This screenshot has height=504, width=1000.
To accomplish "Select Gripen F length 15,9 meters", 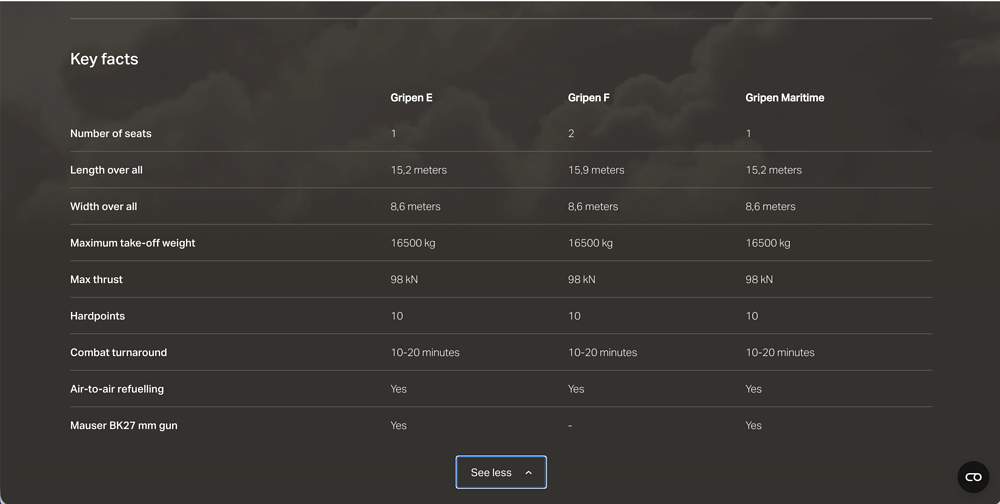I will (x=596, y=170).
